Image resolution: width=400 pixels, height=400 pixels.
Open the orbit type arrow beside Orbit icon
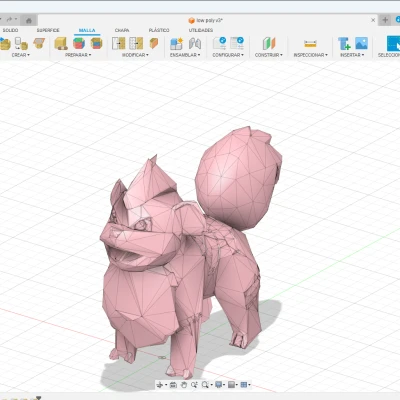[166, 385]
